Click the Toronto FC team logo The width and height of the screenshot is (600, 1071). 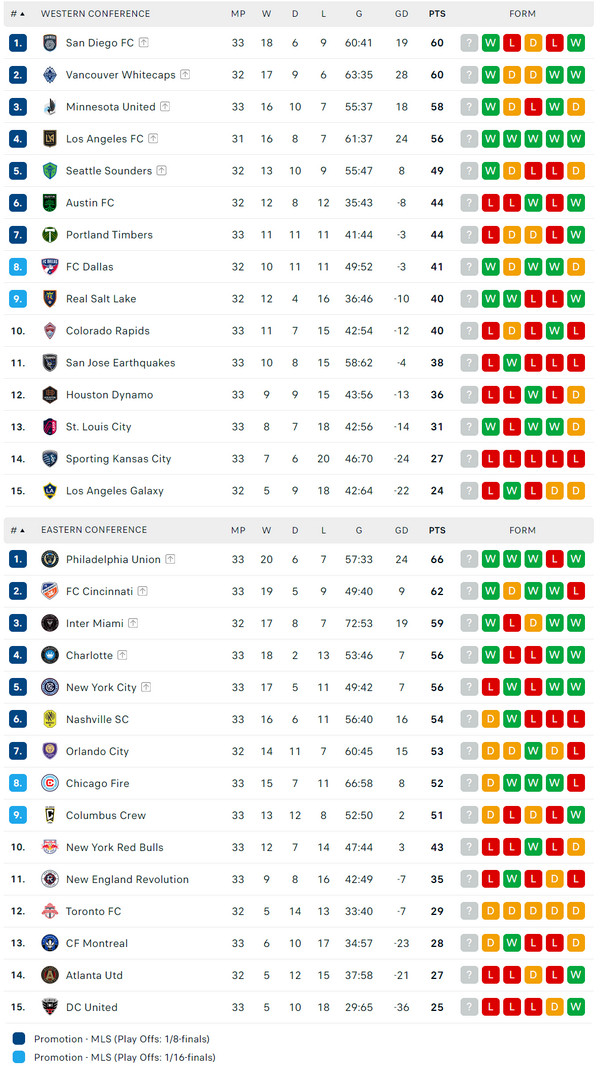[50, 912]
